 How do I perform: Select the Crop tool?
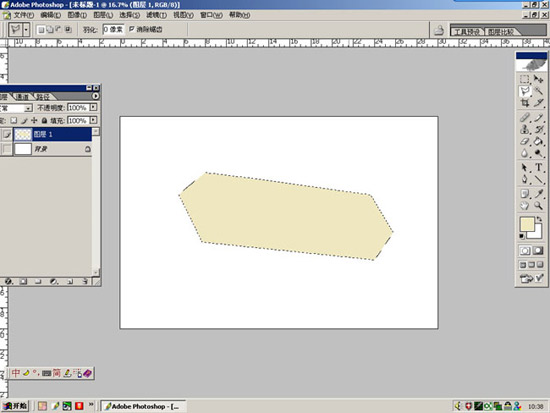coord(525,103)
